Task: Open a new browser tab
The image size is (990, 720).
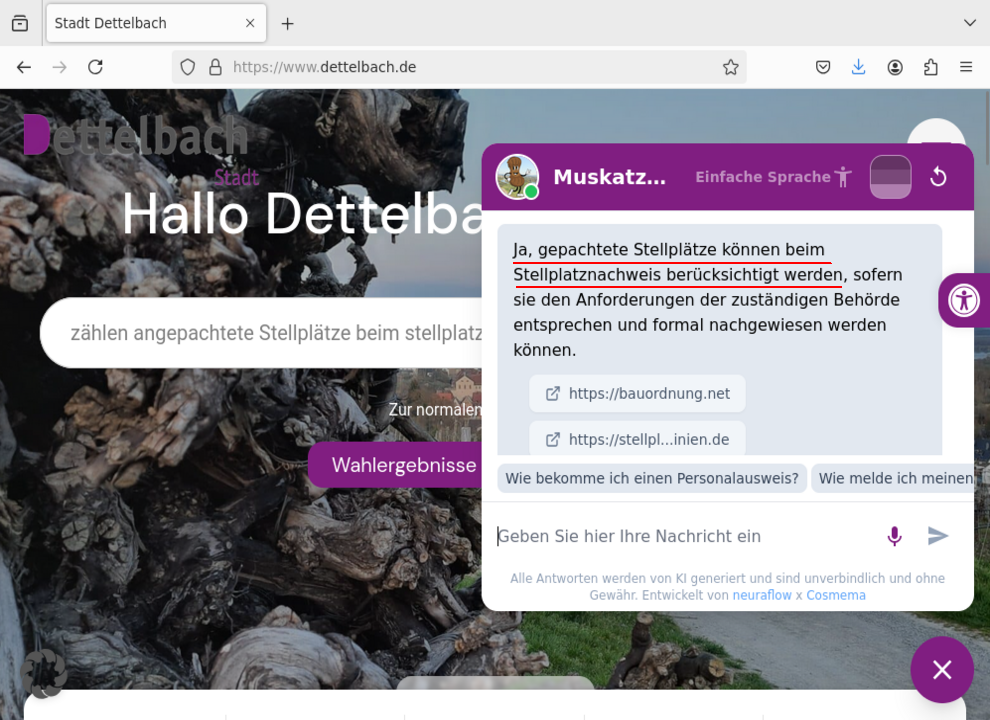Action: click(x=285, y=22)
